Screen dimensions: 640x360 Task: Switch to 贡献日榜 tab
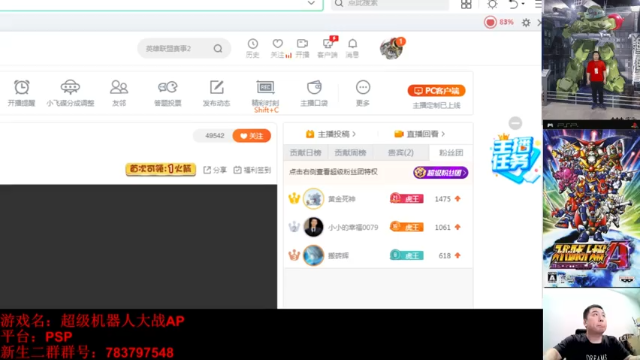point(305,153)
